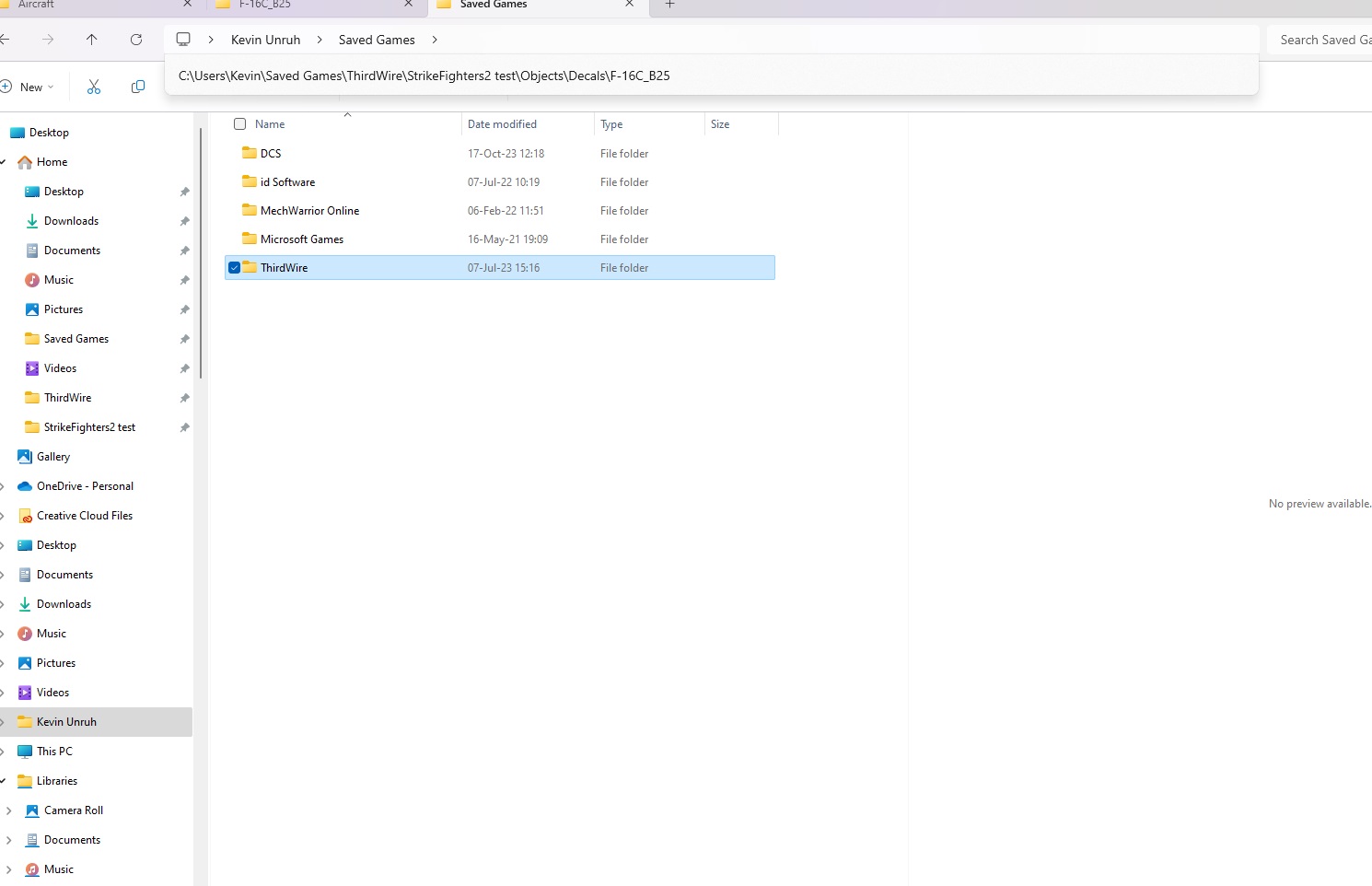This screenshot has width=1372, height=886.
Task: Go up one folder level
Action: 91,40
